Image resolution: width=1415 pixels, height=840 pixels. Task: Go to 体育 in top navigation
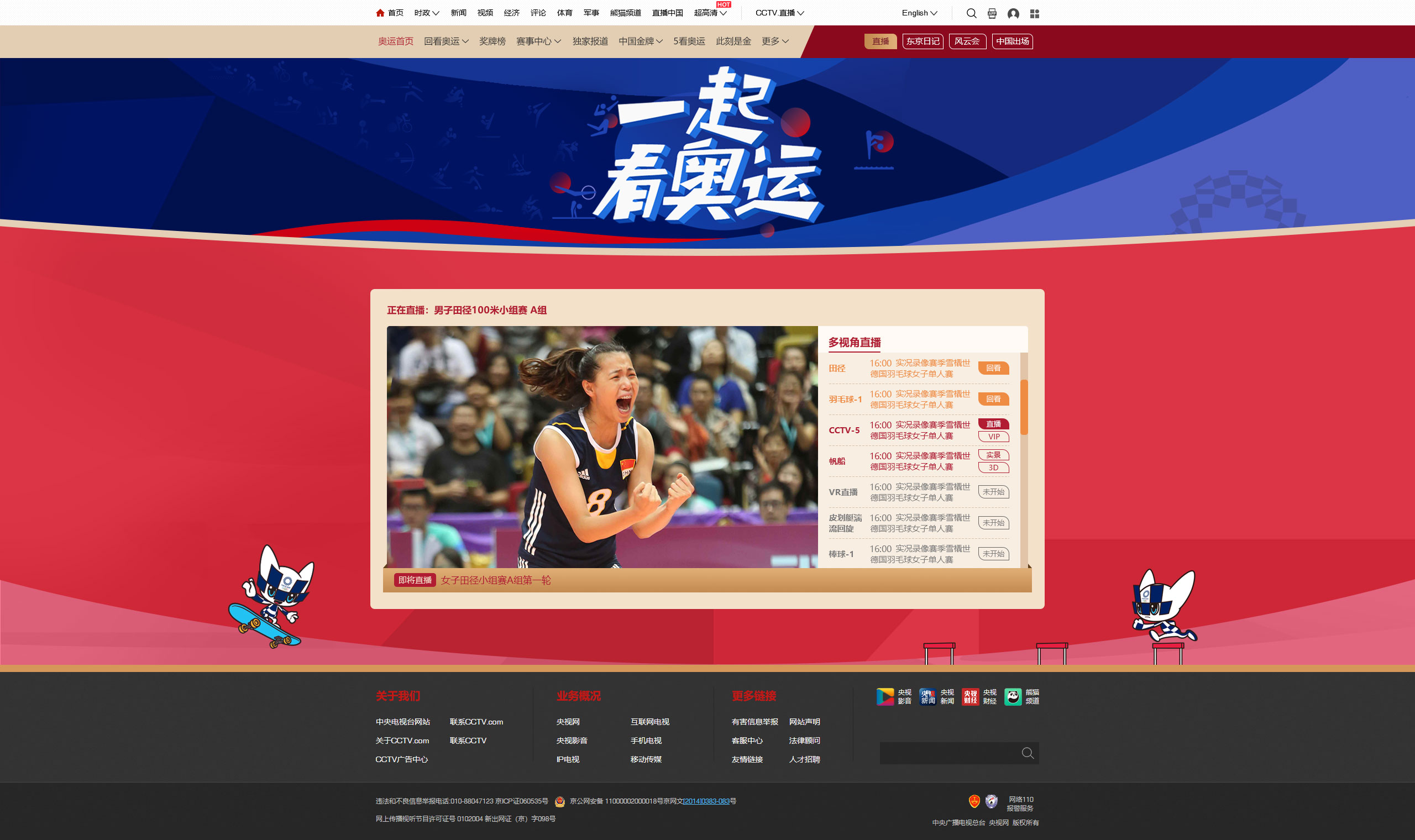pos(564,13)
